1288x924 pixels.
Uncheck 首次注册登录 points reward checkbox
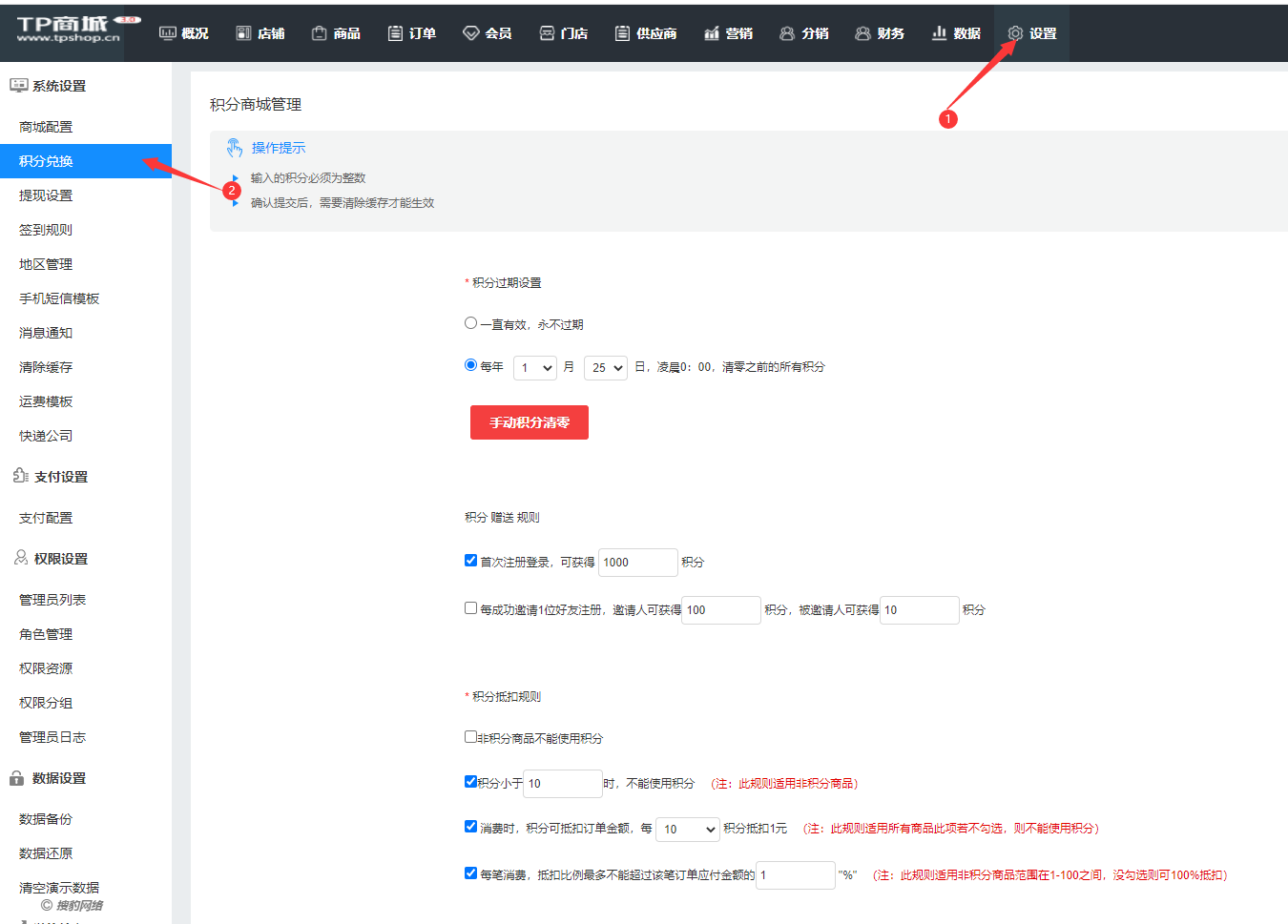470,561
